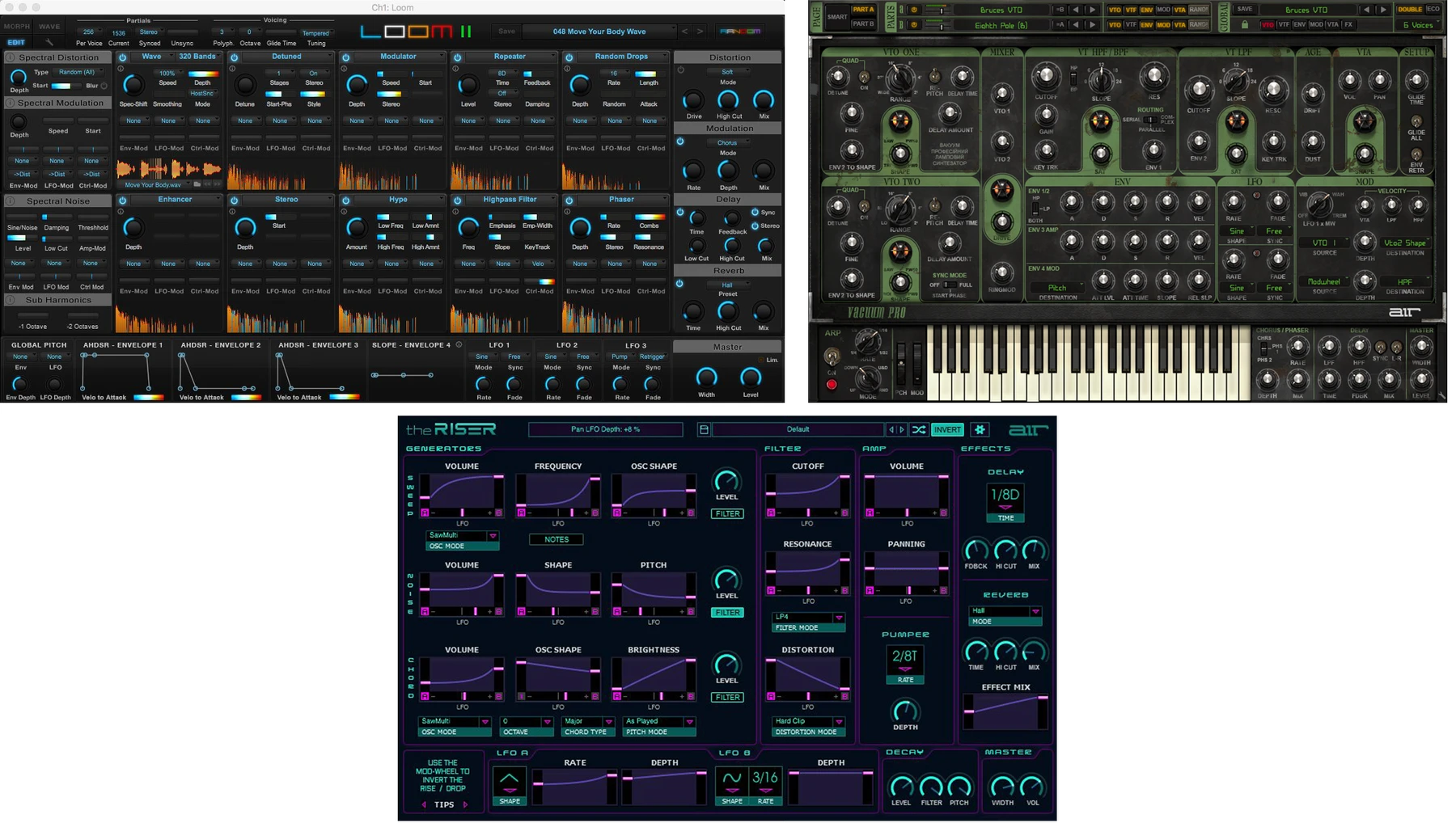This screenshot has width=1456, height=823.
Task: Toggle the Random Drops module power icon
Action: (569, 57)
